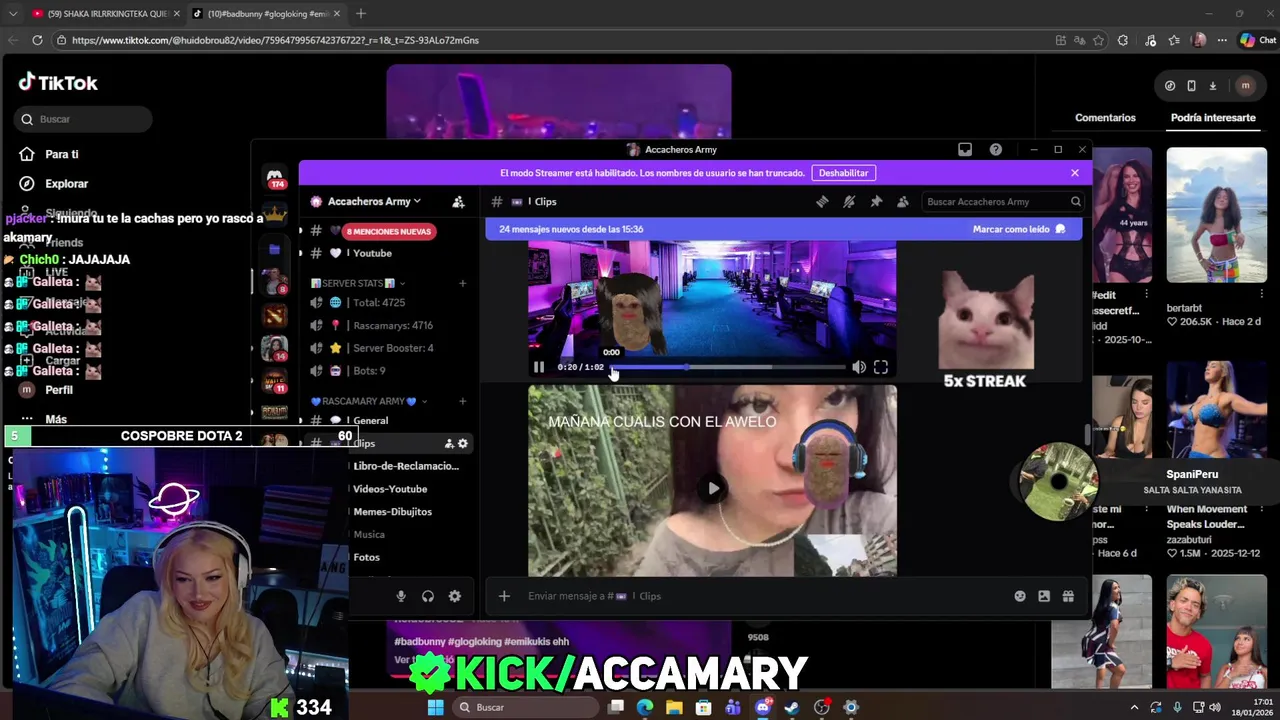
Task: Open Discord video in fullscreen
Action: [881, 367]
